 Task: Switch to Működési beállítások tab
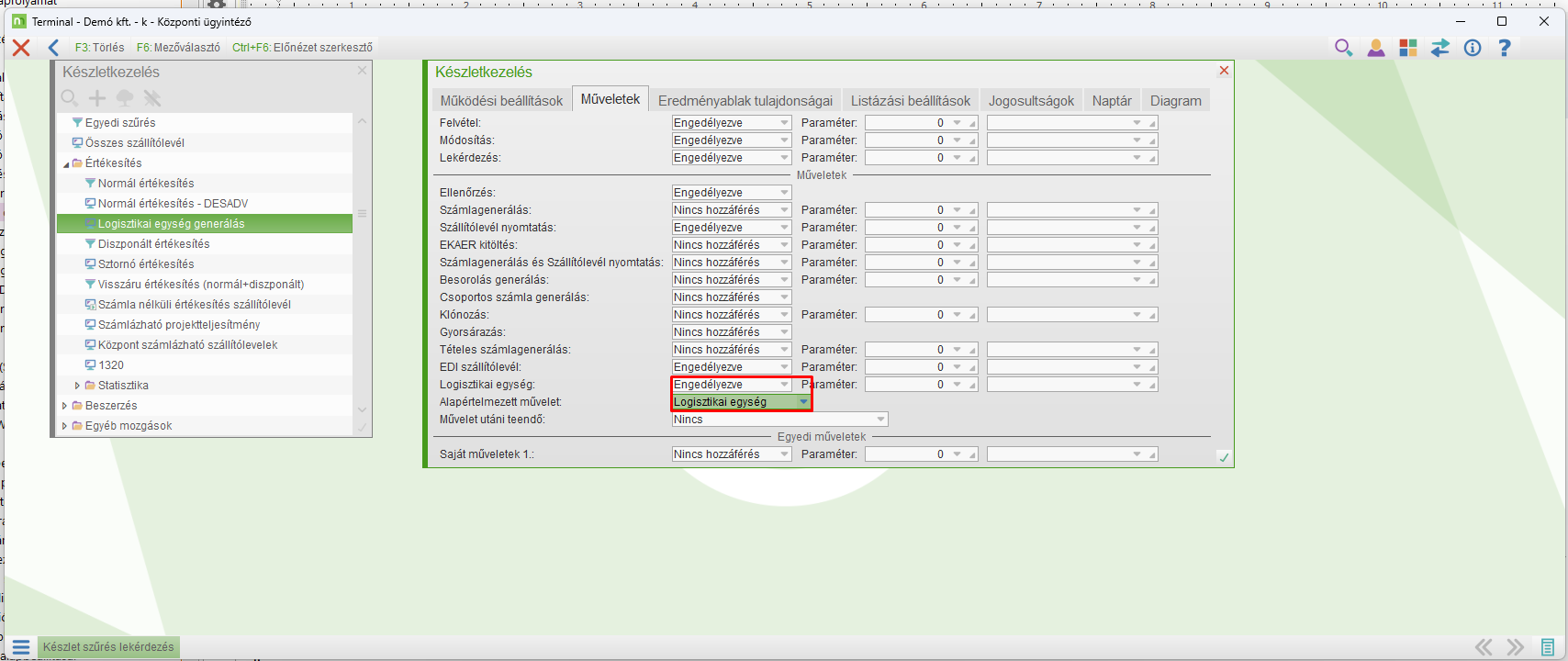501,101
